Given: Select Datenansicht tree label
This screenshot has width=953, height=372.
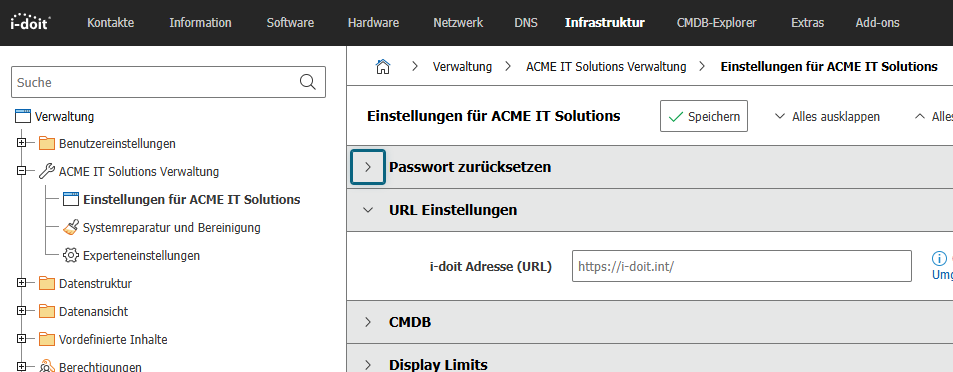Looking at the screenshot, I should pos(94,312).
